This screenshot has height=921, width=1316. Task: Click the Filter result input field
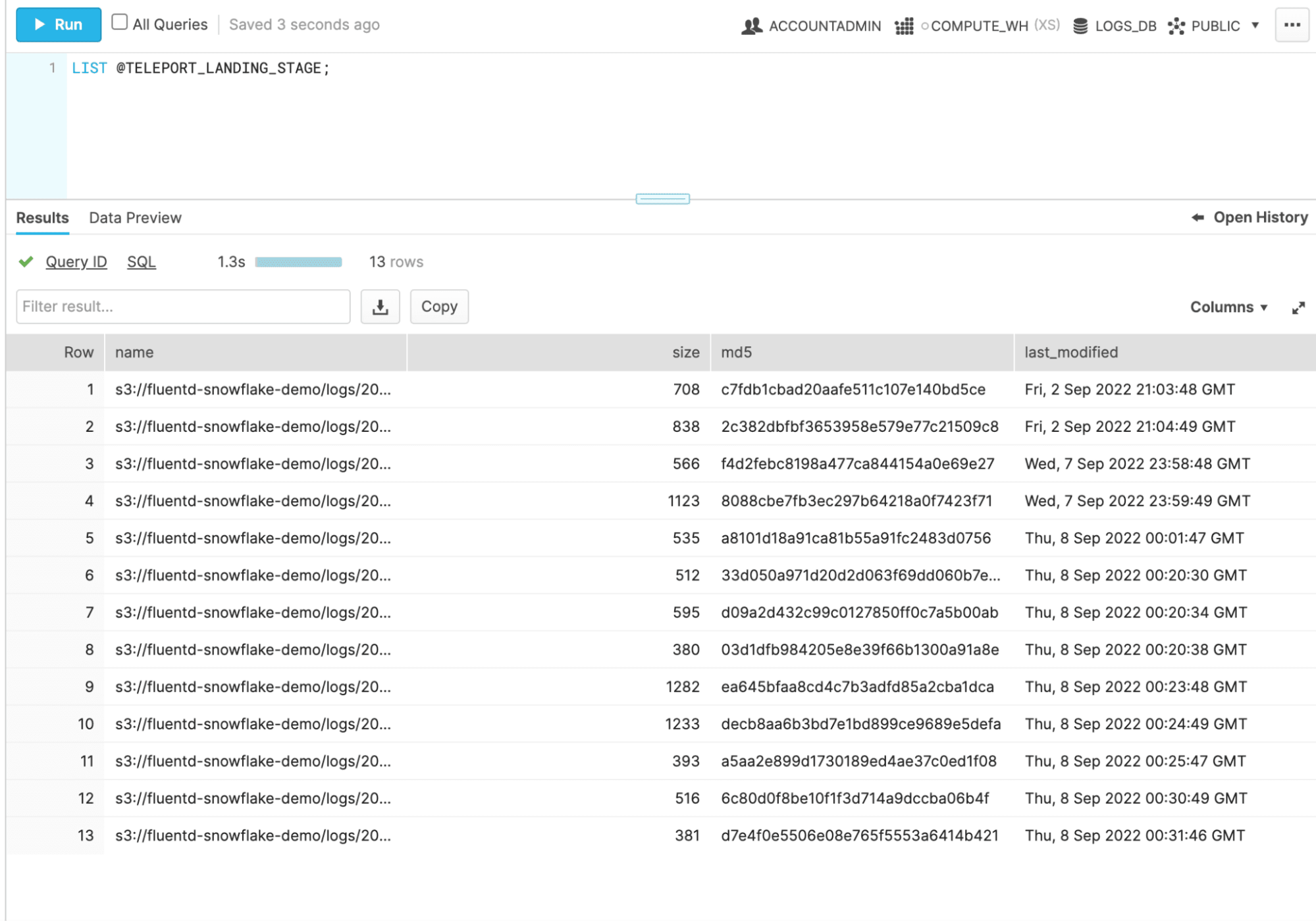(x=183, y=307)
